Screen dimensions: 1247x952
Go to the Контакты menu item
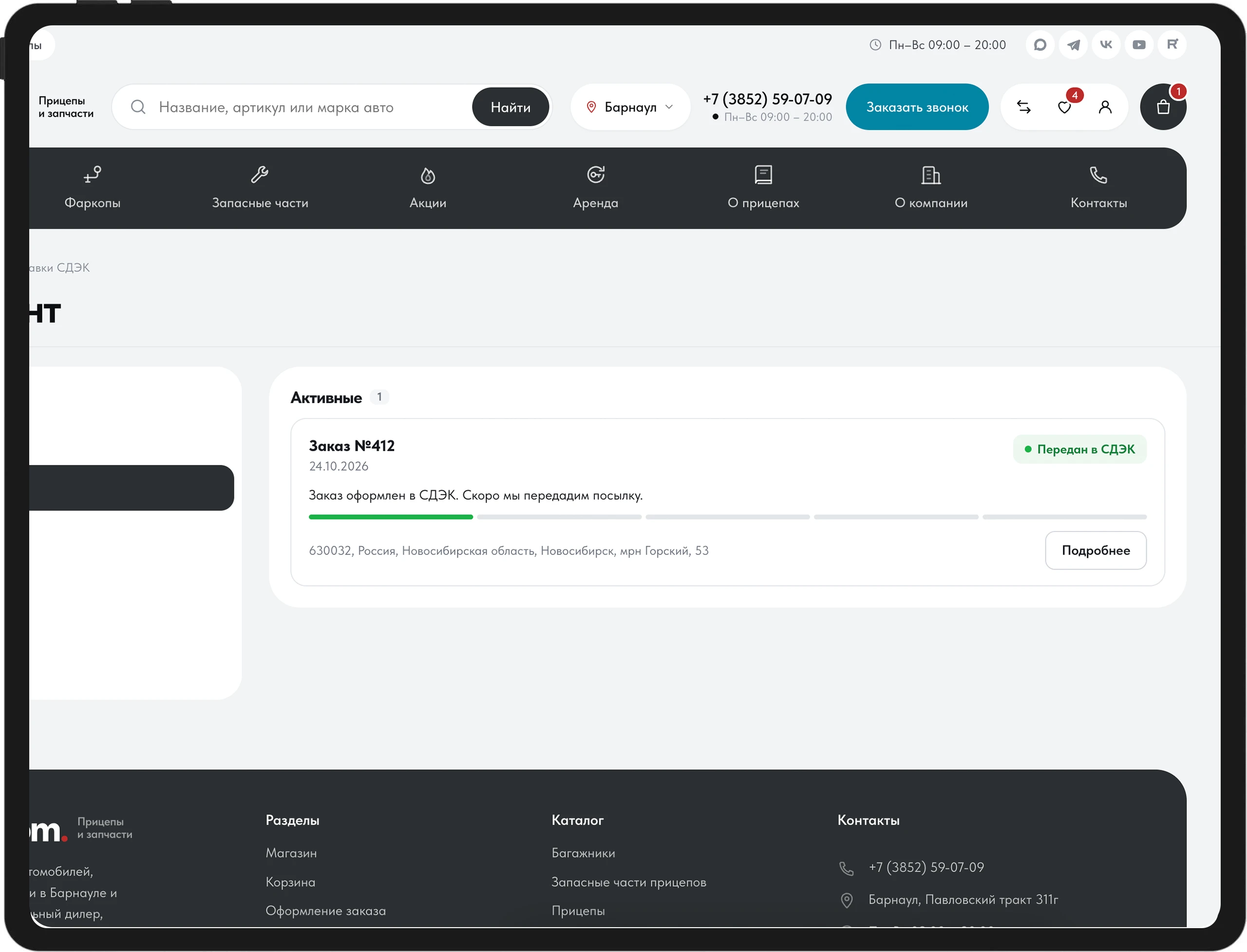(1098, 188)
